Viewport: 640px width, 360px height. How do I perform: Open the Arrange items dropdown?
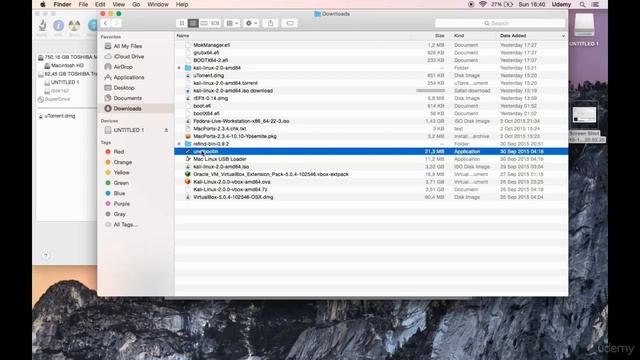(232, 23)
